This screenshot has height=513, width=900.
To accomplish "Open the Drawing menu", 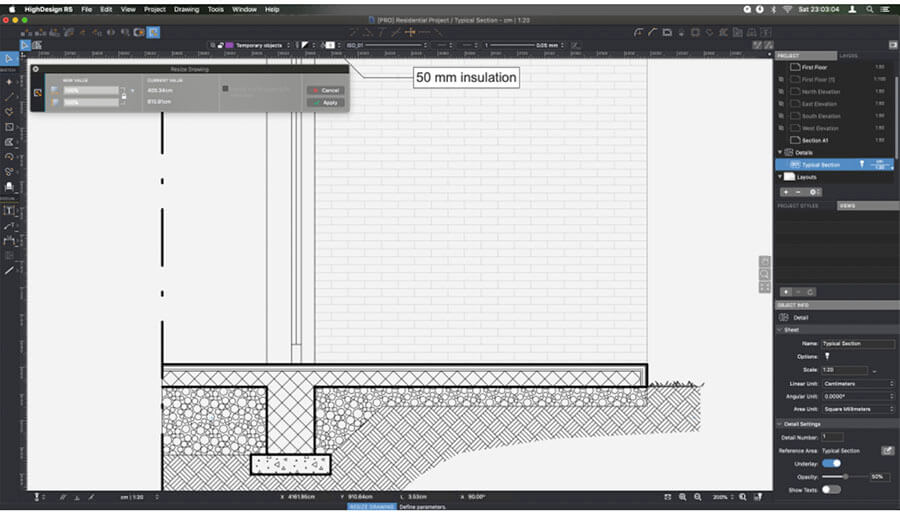I will pyautogui.click(x=185, y=8).
